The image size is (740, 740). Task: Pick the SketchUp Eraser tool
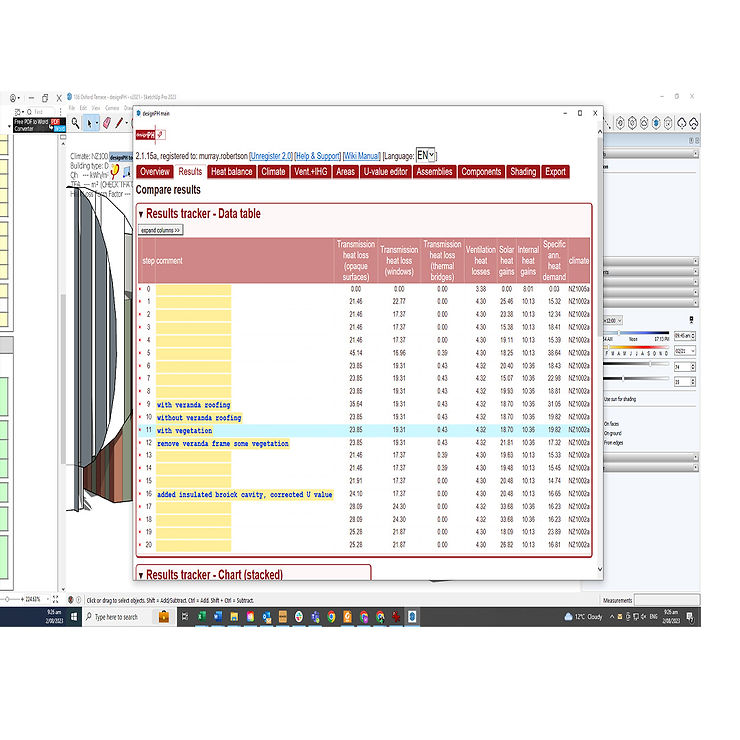(x=107, y=123)
